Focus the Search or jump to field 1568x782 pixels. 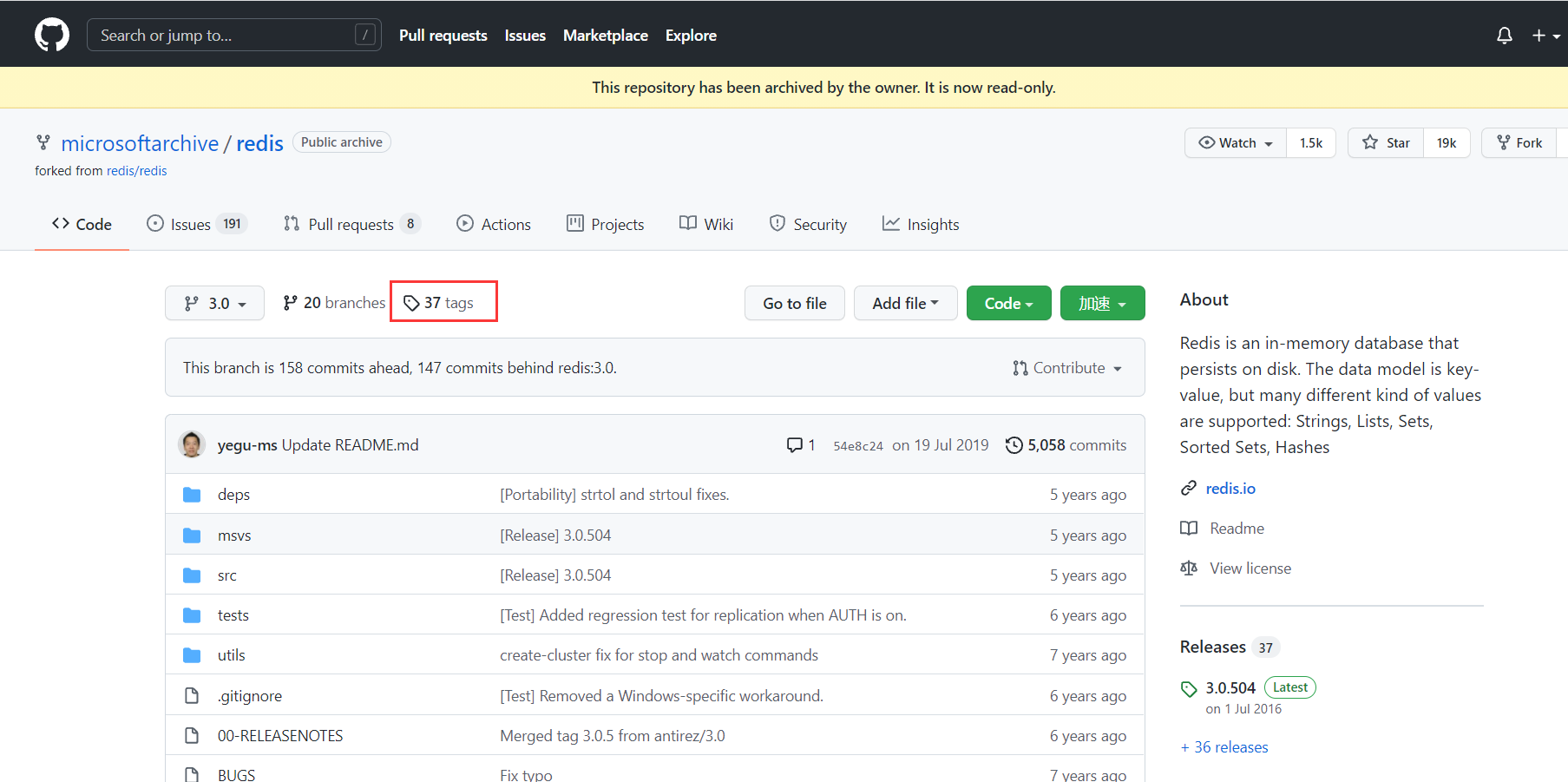(234, 36)
